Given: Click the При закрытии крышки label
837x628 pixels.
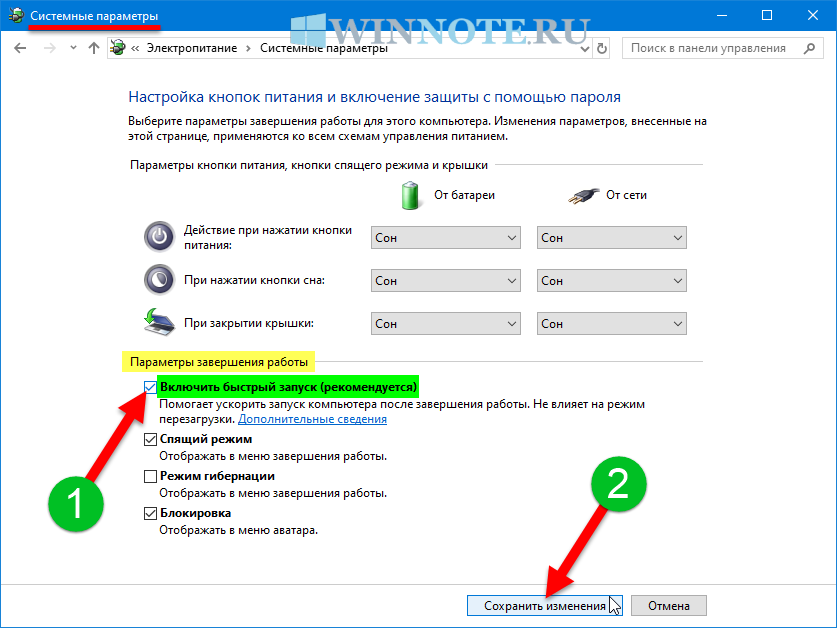Looking at the screenshot, I should tap(249, 323).
